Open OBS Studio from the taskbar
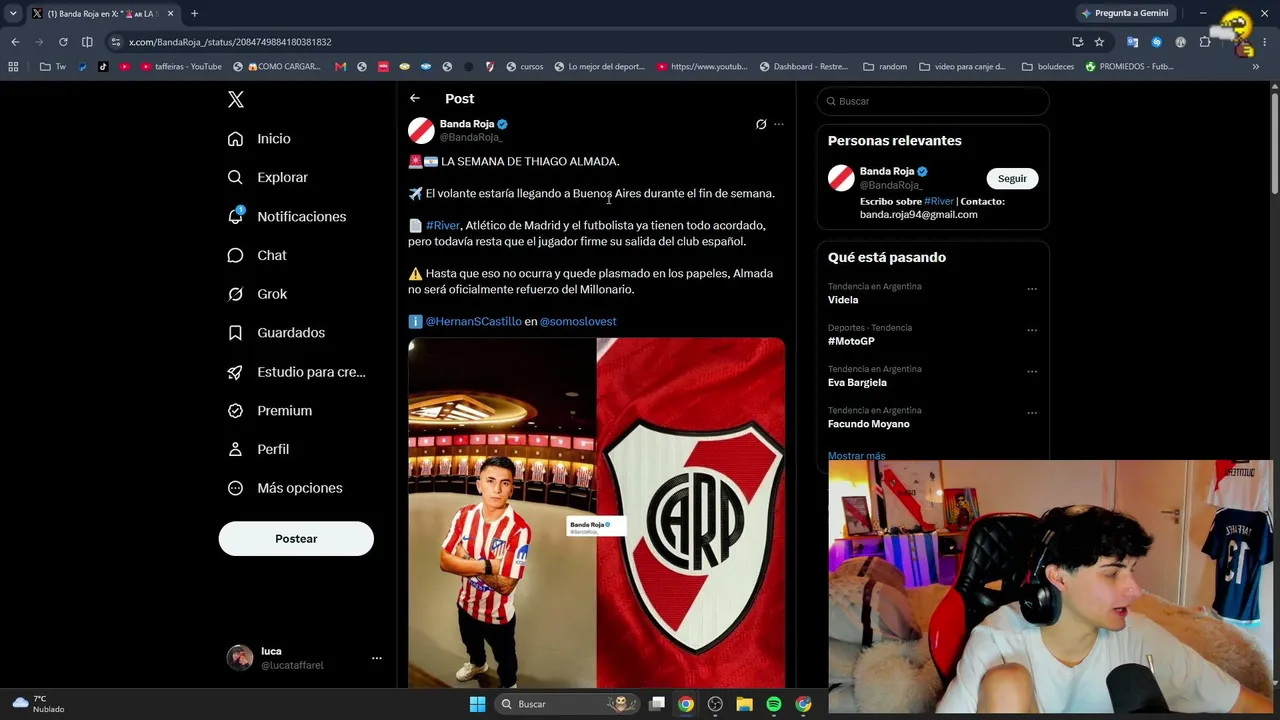This screenshot has height=720, width=1280. coord(715,704)
